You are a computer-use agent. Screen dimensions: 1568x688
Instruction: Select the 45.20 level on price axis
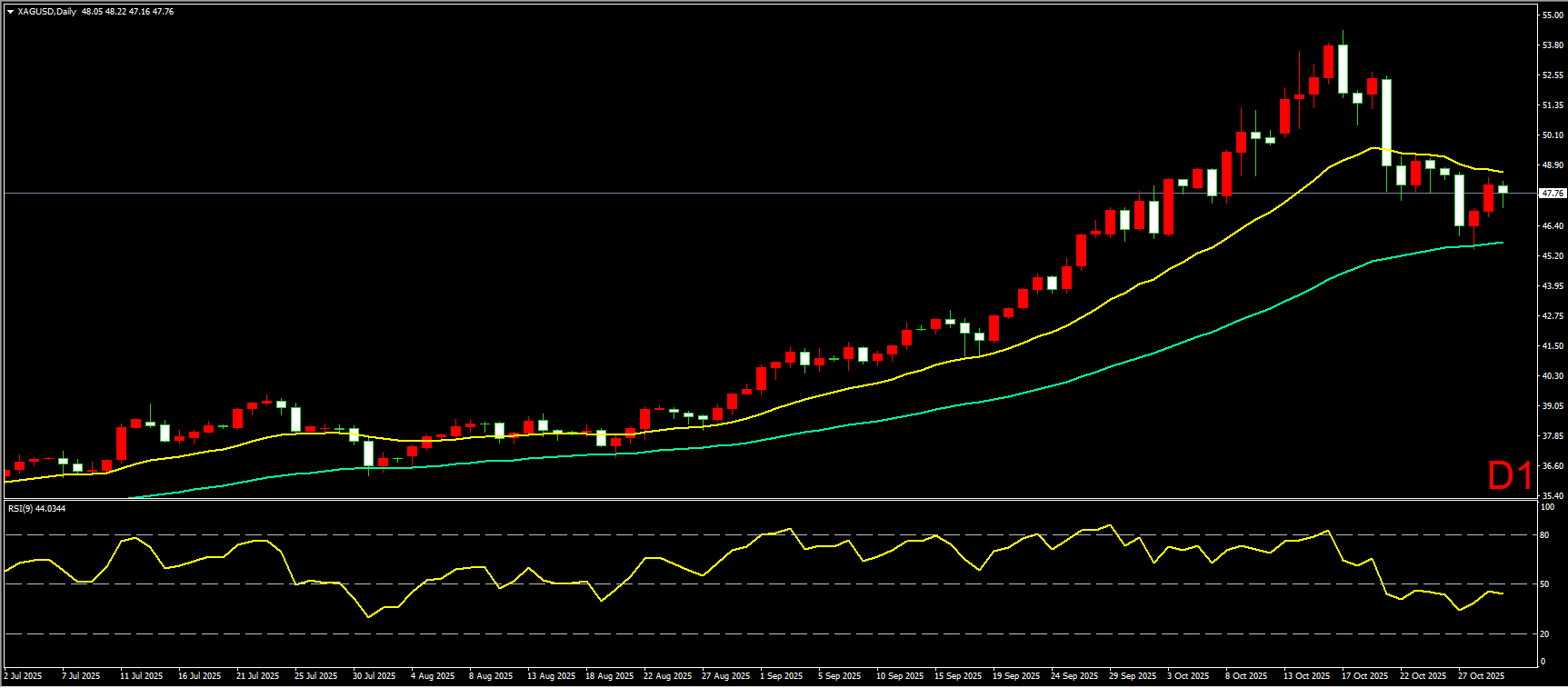pos(1553,256)
